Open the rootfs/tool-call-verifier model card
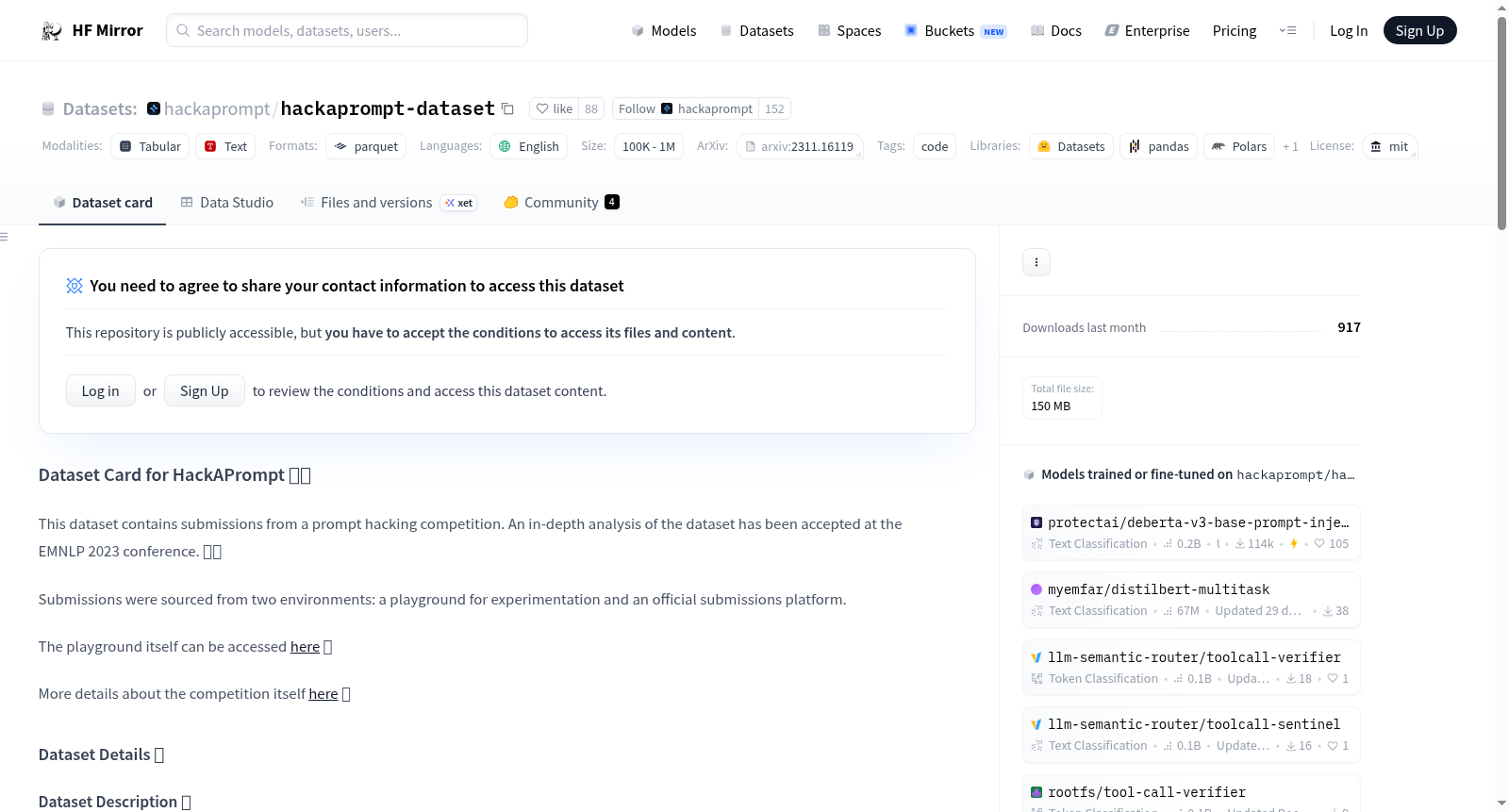 1191,794
